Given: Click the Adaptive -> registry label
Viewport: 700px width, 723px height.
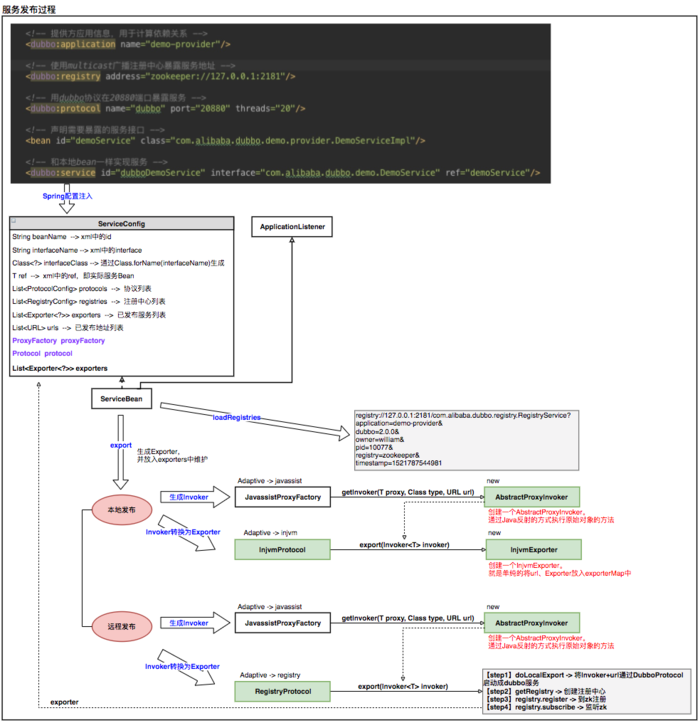Looking at the screenshot, I should 270,676.
